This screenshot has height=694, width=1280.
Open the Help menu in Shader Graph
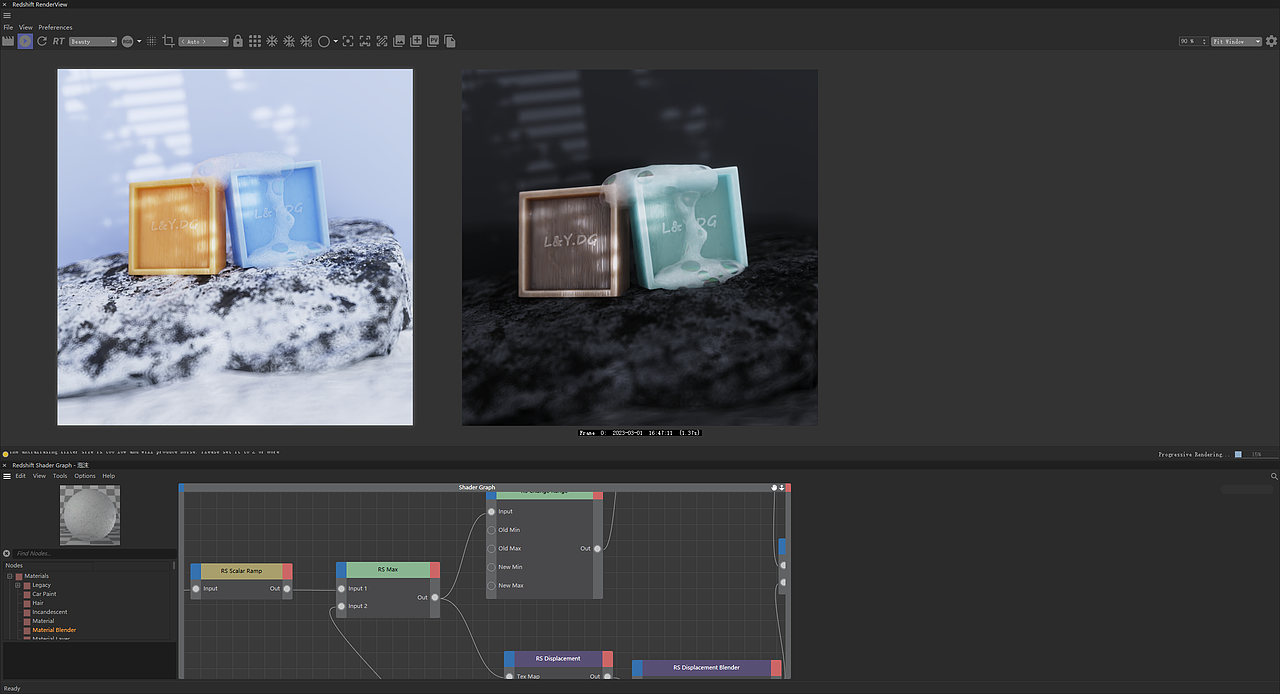coord(109,476)
